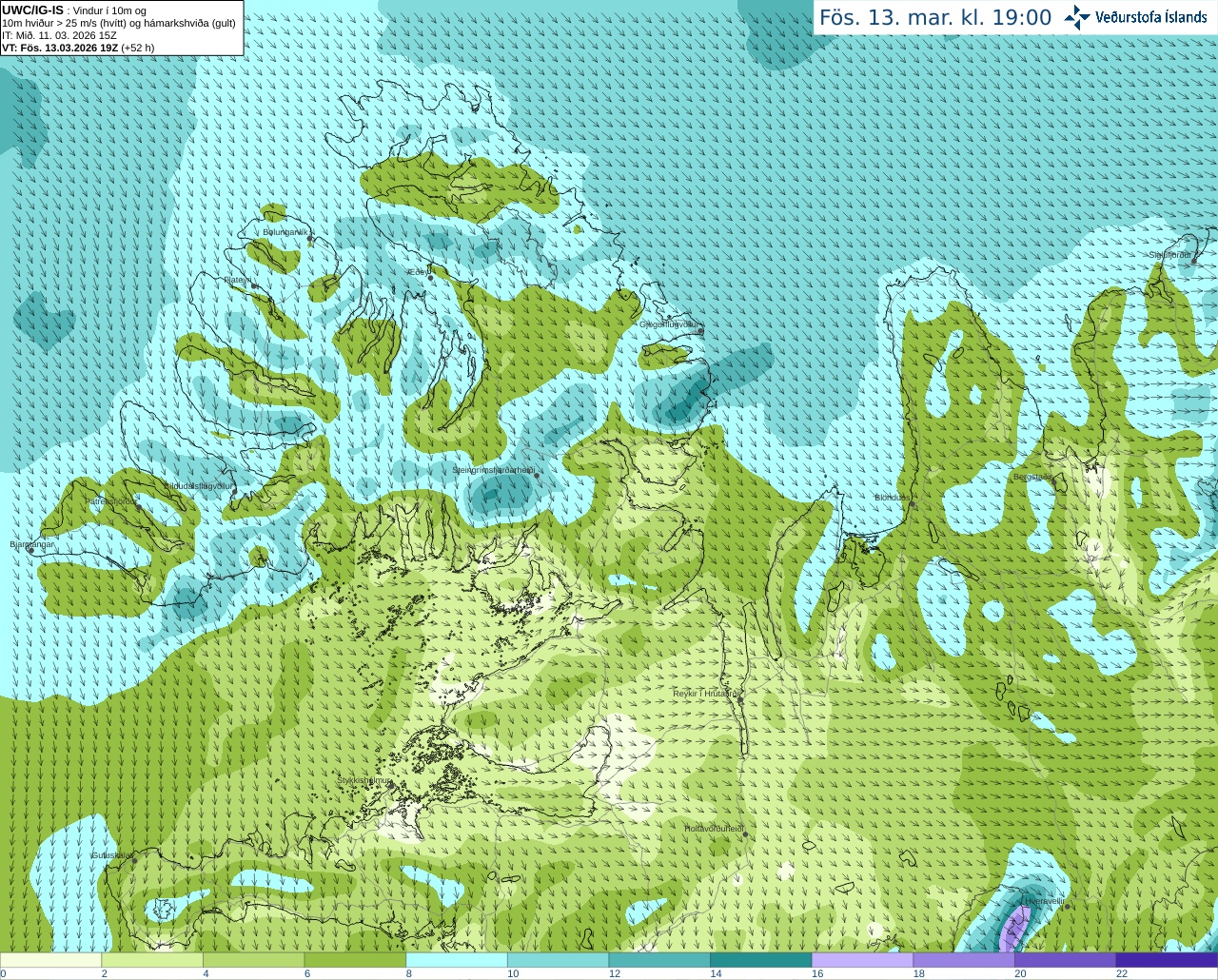The width and height of the screenshot is (1218, 980).
Task: Click the 'Siglufjörður' place label
Action: pyautogui.click(x=1170, y=255)
